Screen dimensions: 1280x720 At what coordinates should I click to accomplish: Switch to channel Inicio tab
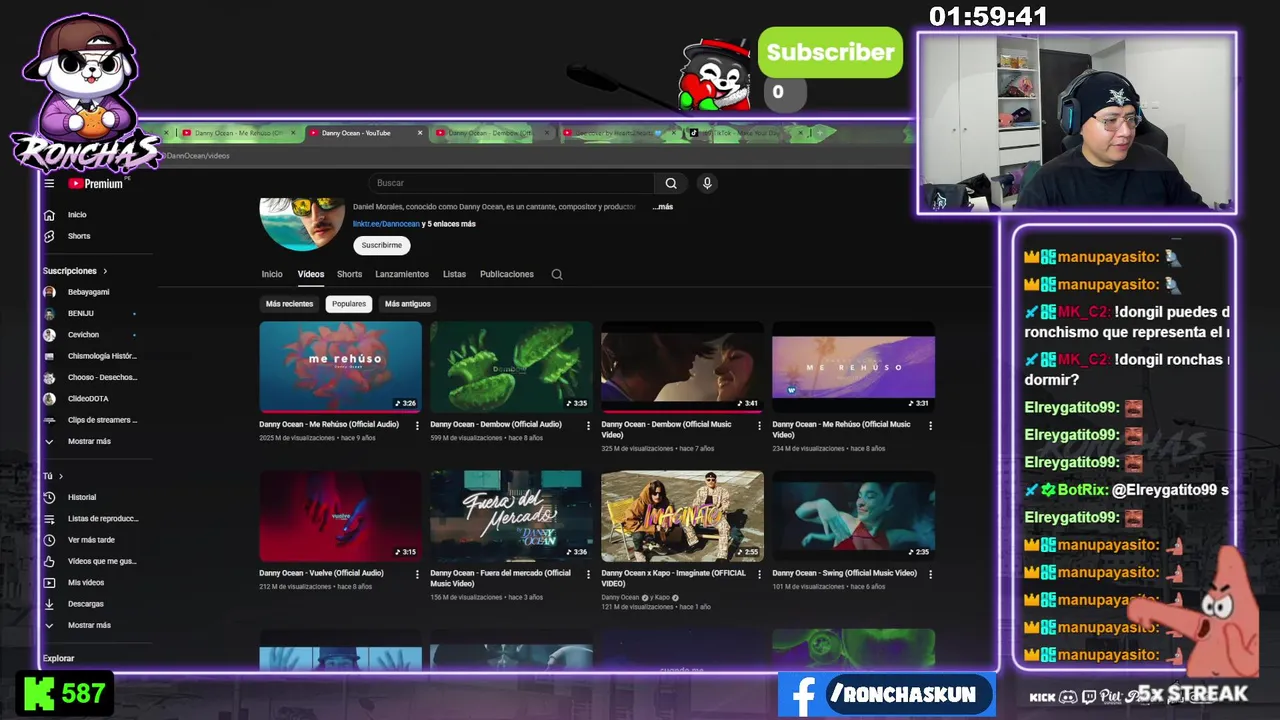pos(272,274)
